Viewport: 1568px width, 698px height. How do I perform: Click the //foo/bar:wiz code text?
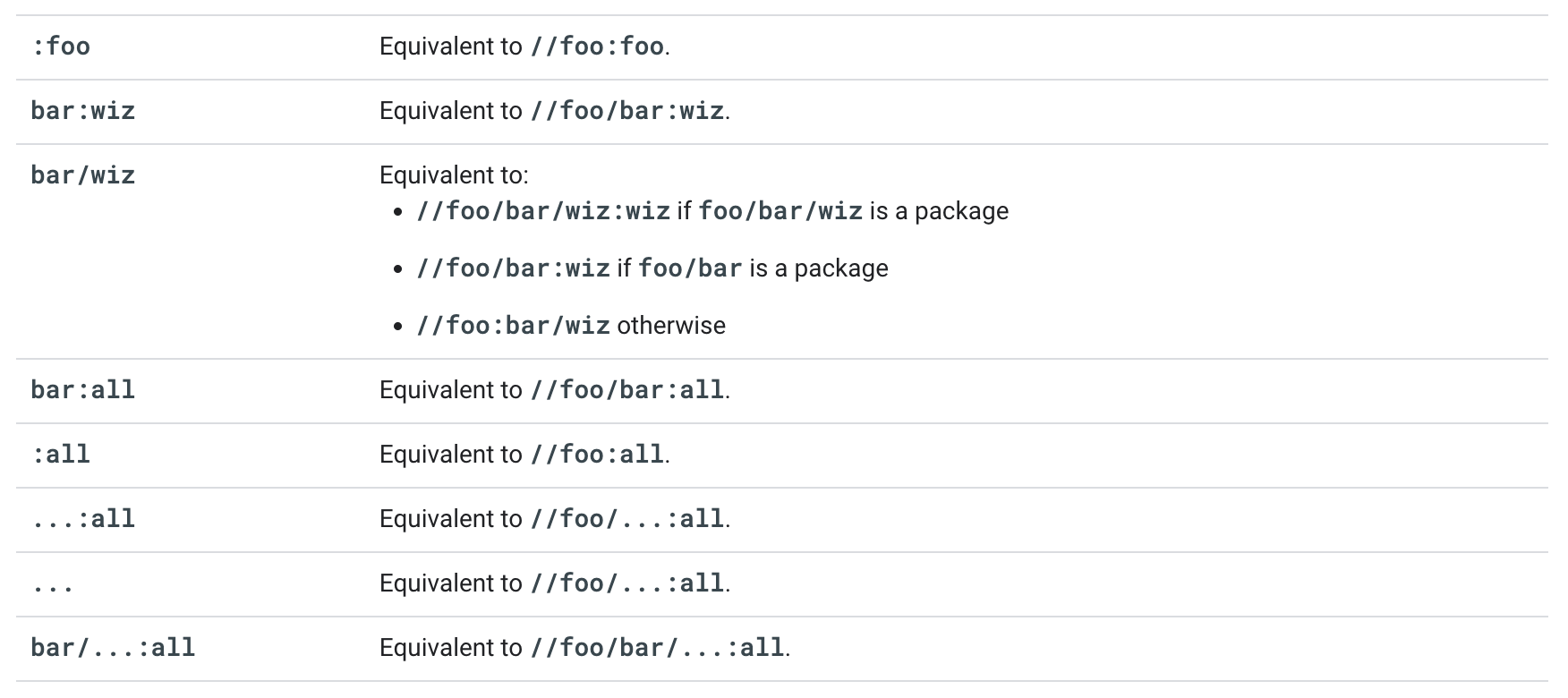[x=627, y=111]
